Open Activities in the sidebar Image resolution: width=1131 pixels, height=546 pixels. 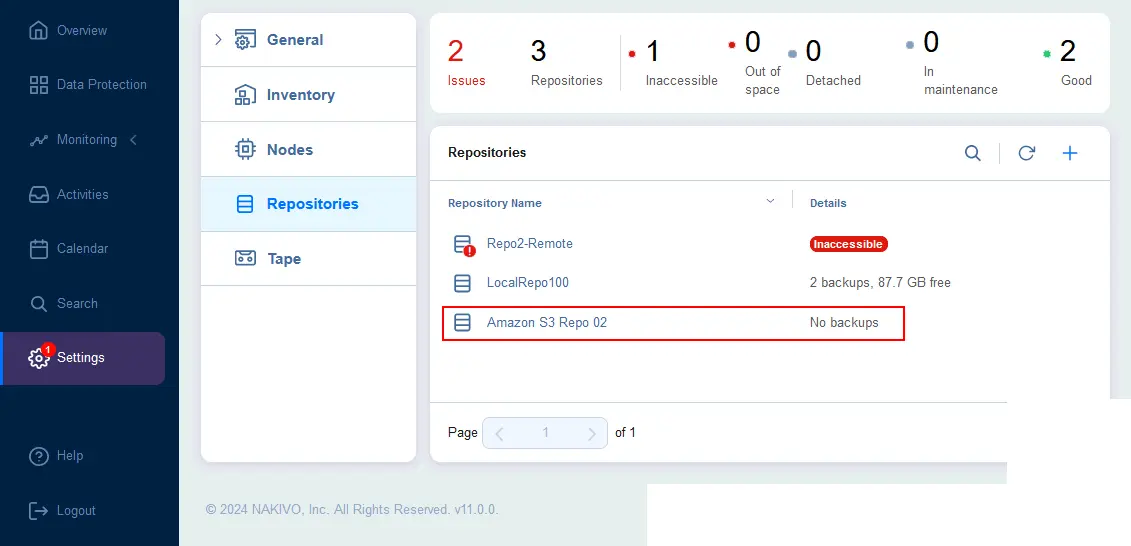click(82, 195)
